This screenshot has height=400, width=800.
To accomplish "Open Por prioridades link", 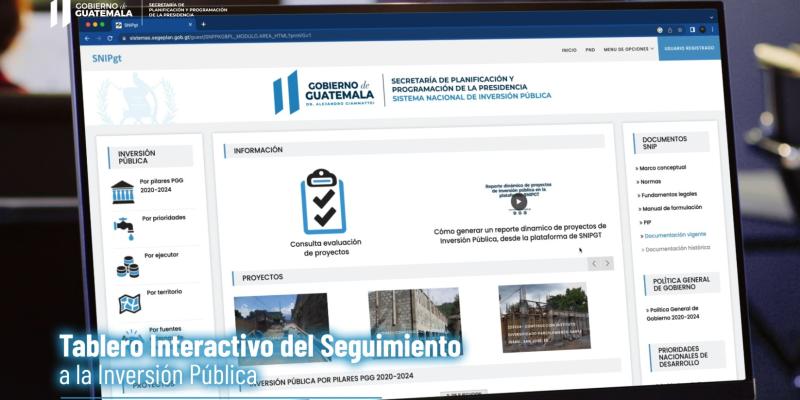I will pos(163,218).
